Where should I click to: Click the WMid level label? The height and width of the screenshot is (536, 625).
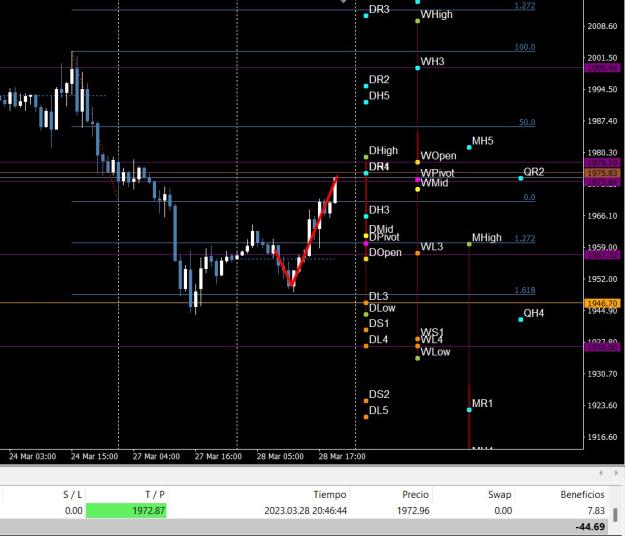[x=434, y=183]
